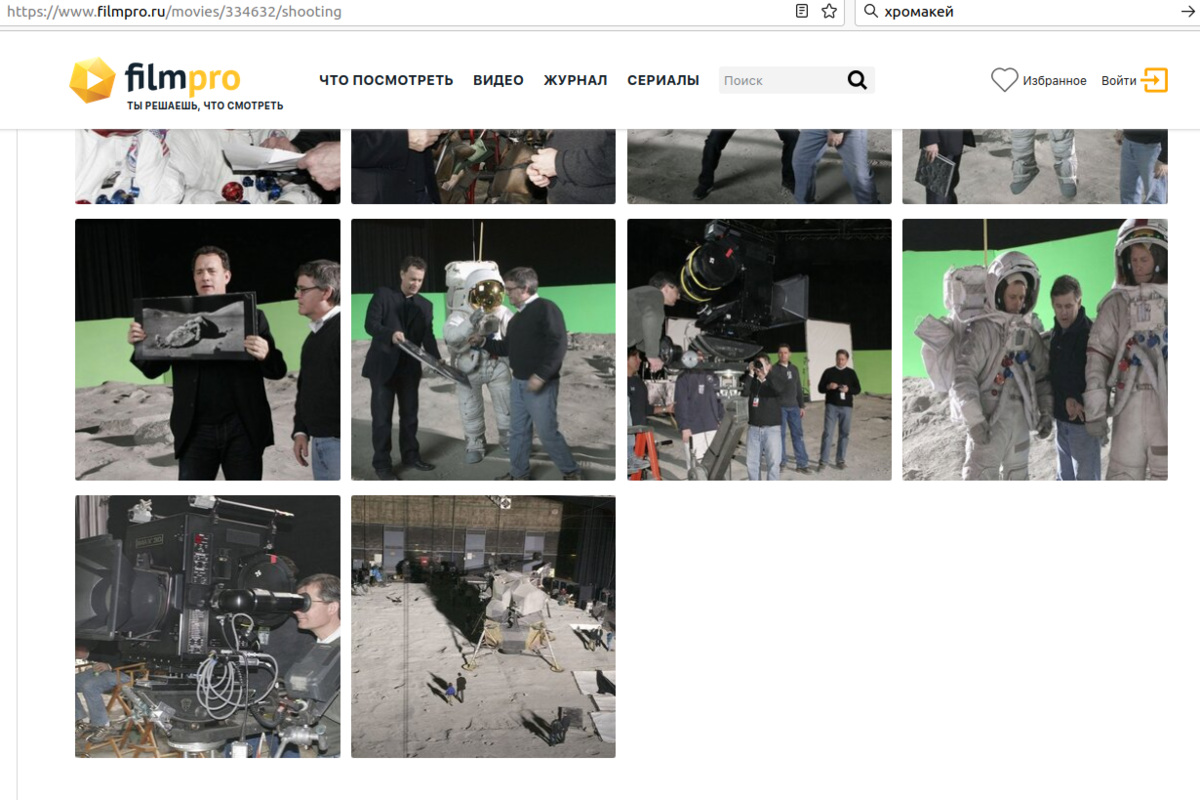
Task: Open photo of man holding moon picture
Action: click(207, 350)
